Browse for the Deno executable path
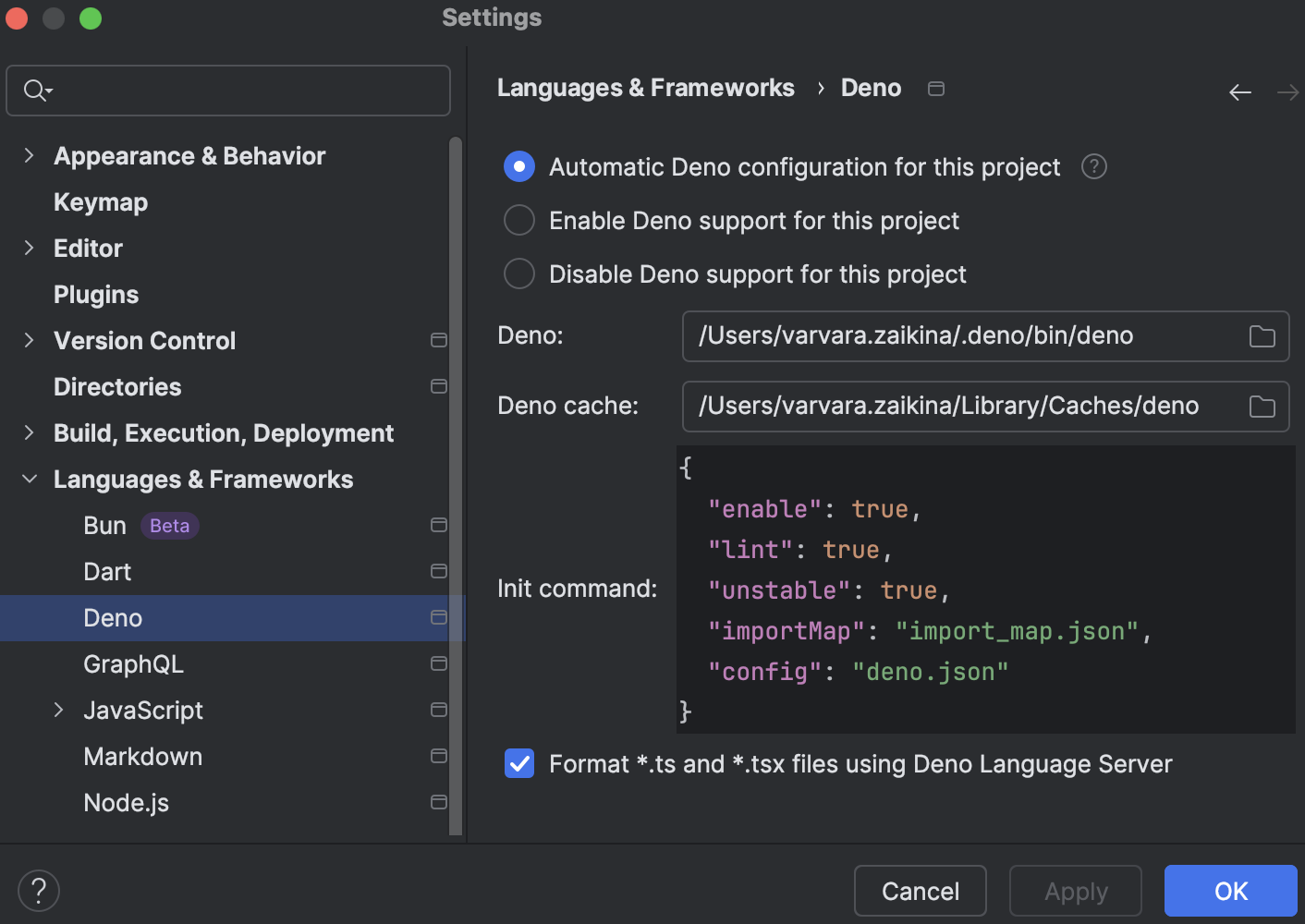Image resolution: width=1305 pixels, height=924 pixels. click(1262, 336)
